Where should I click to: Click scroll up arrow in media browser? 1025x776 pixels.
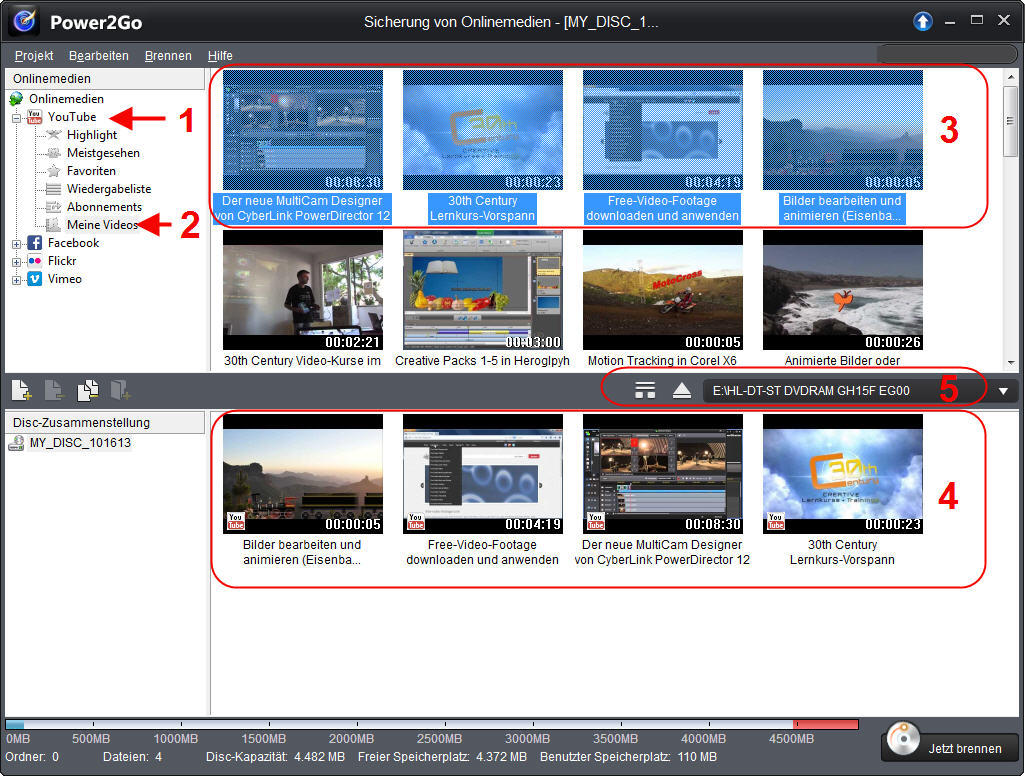tap(1011, 76)
